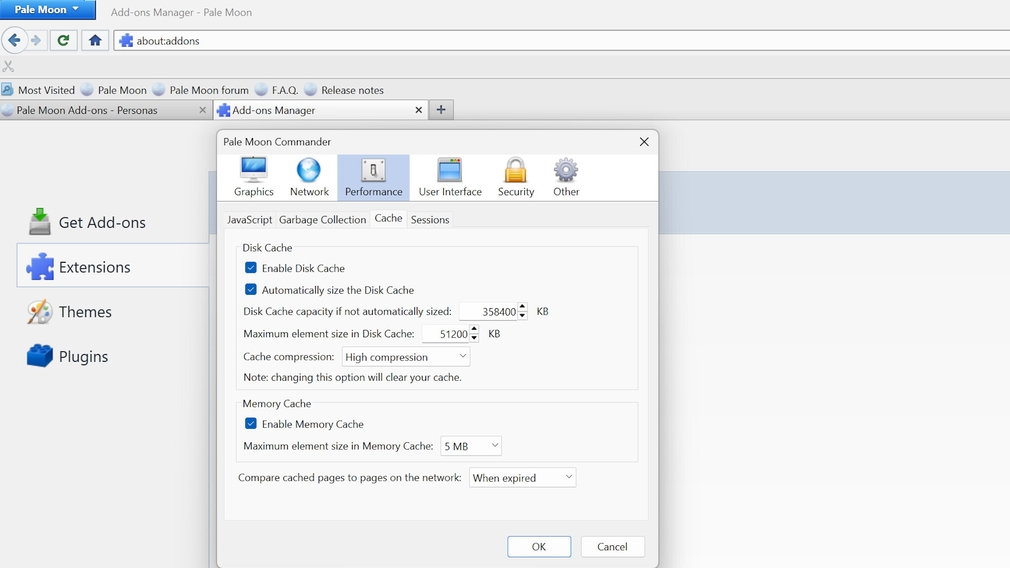Image resolution: width=1010 pixels, height=568 pixels.
Task: Close the Pale Moon Commander dialog
Action: 643,142
